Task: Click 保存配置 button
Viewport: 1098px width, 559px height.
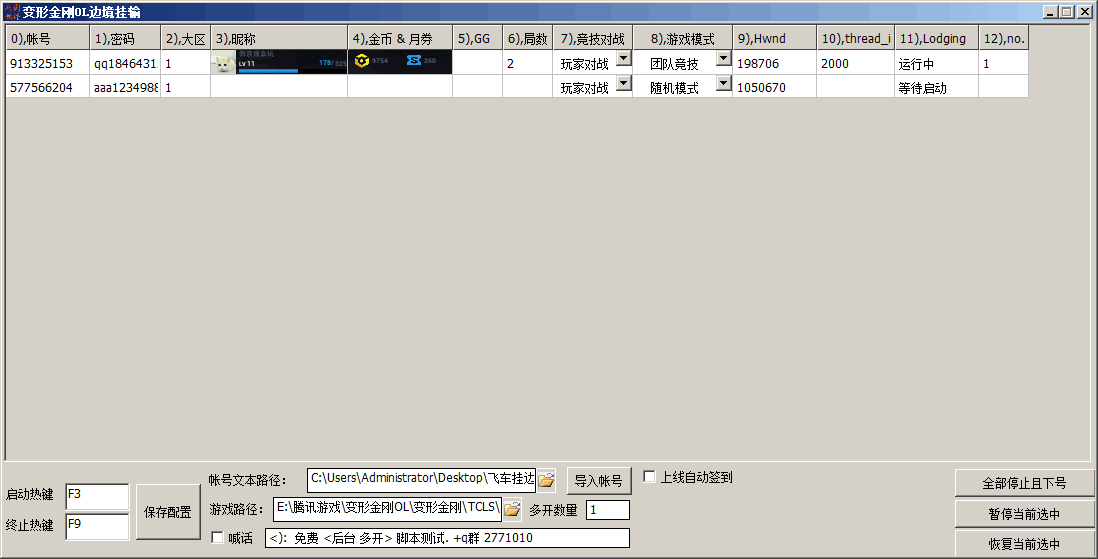Action: click(x=168, y=512)
